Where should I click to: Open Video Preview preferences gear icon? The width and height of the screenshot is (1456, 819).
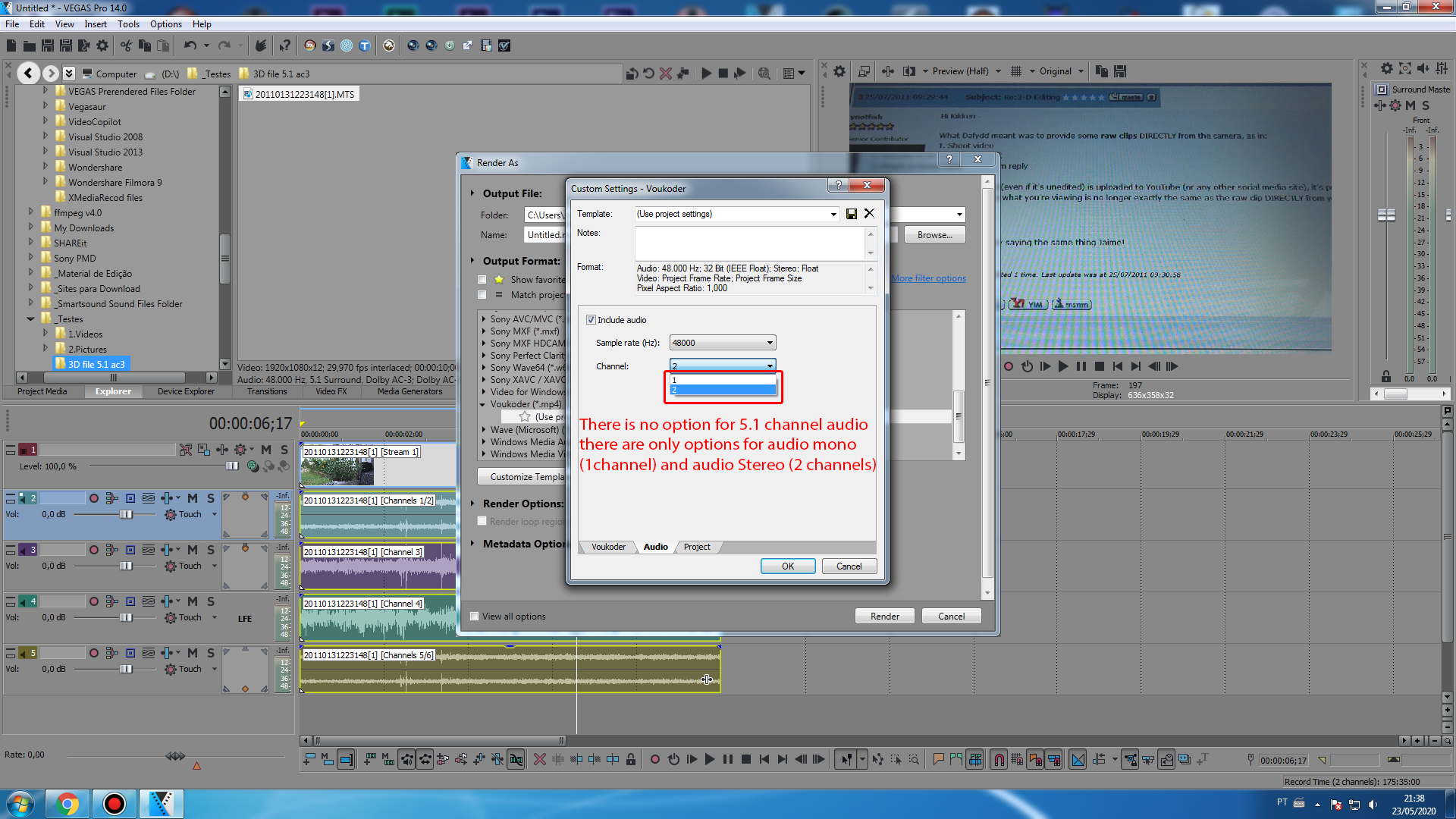click(x=839, y=71)
